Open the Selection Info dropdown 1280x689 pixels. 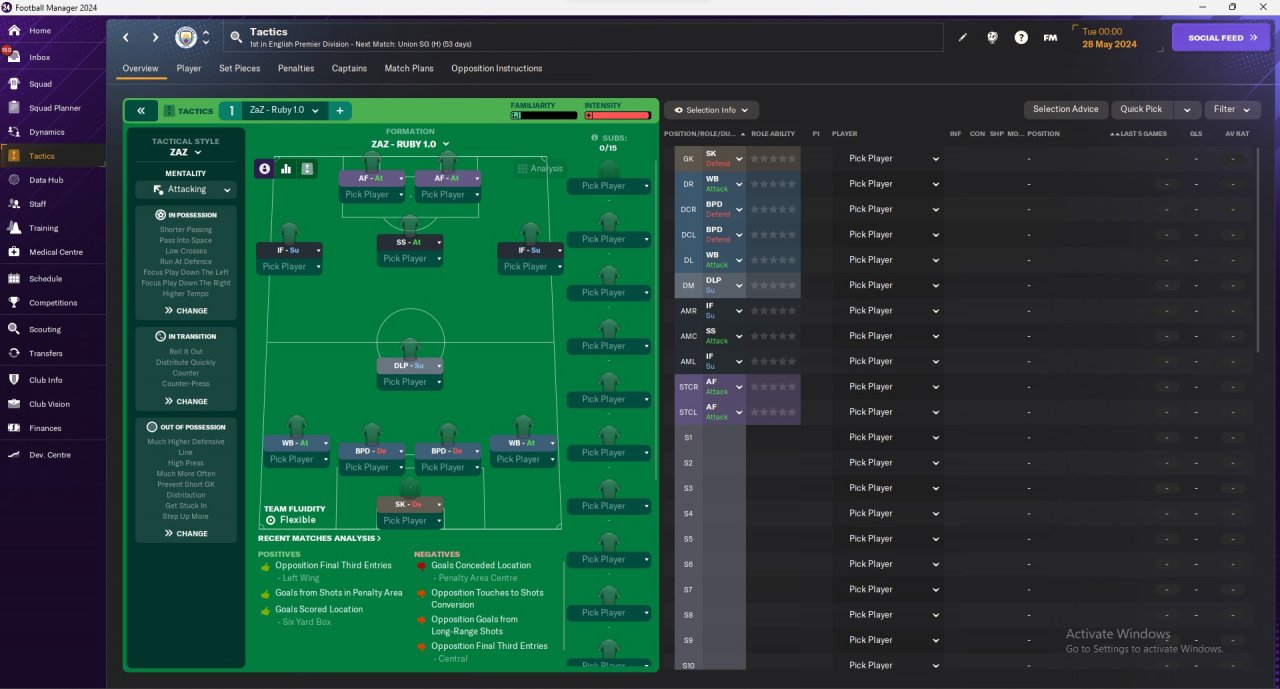pos(711,110)
